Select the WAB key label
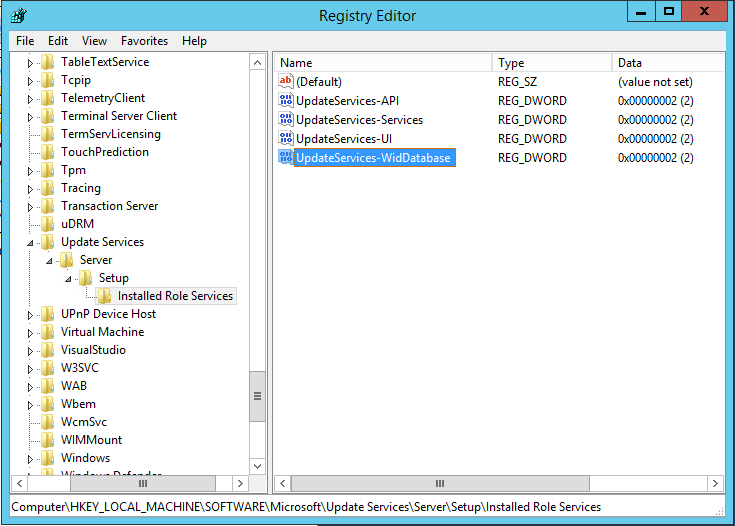Image resolution: width=735 pixels, height=526 pixels. click(x=74, y=386)
